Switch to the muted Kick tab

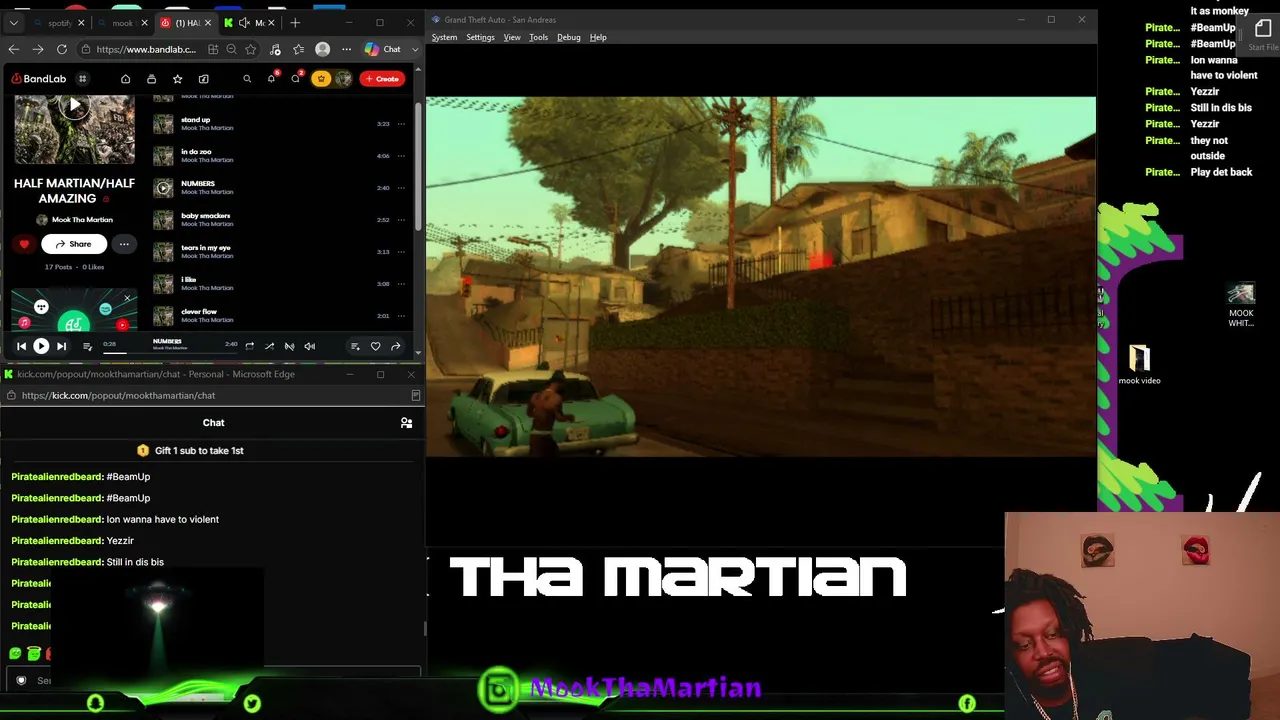(250, 23)
